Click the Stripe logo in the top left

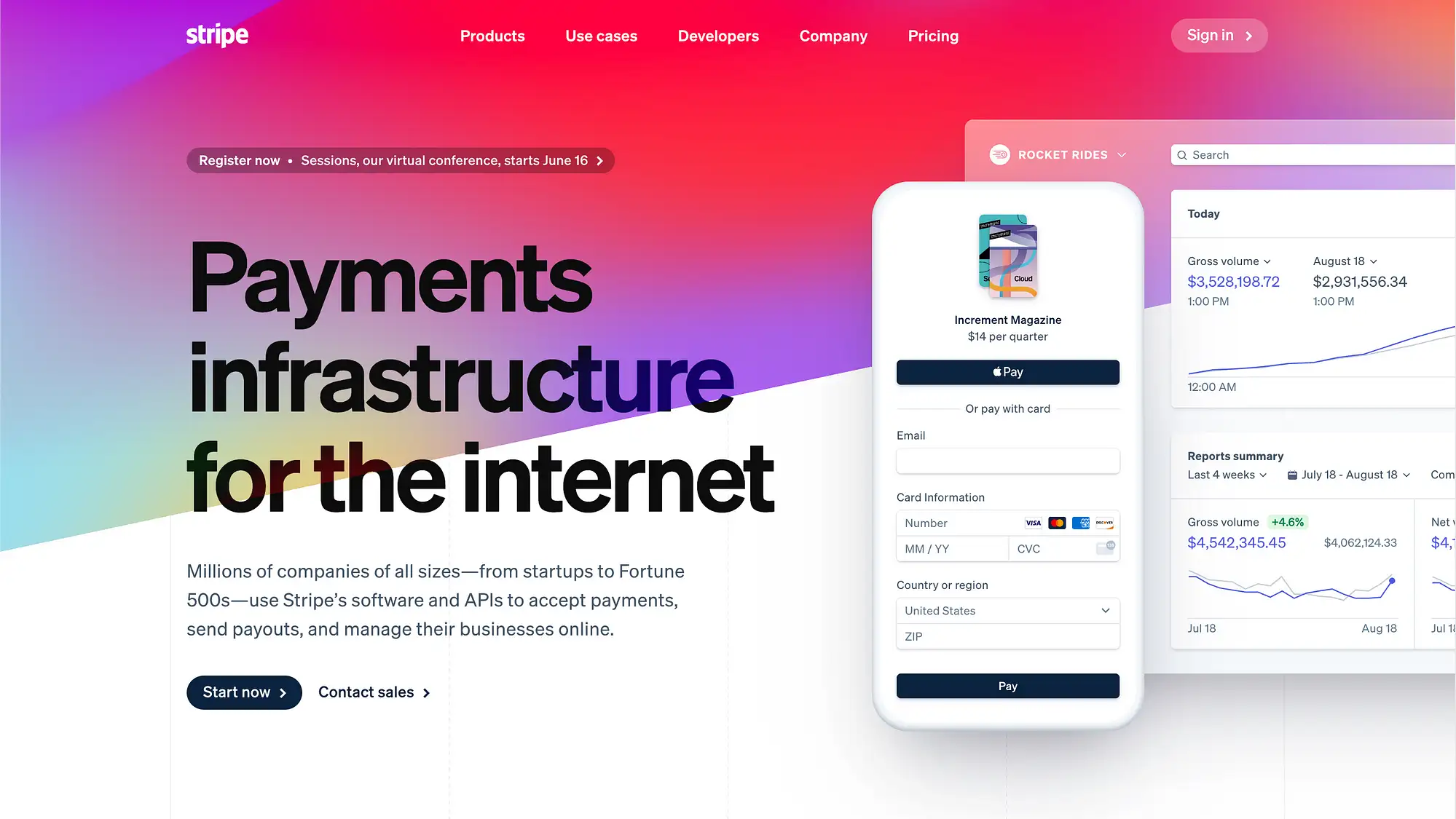[x=218, y=35]
